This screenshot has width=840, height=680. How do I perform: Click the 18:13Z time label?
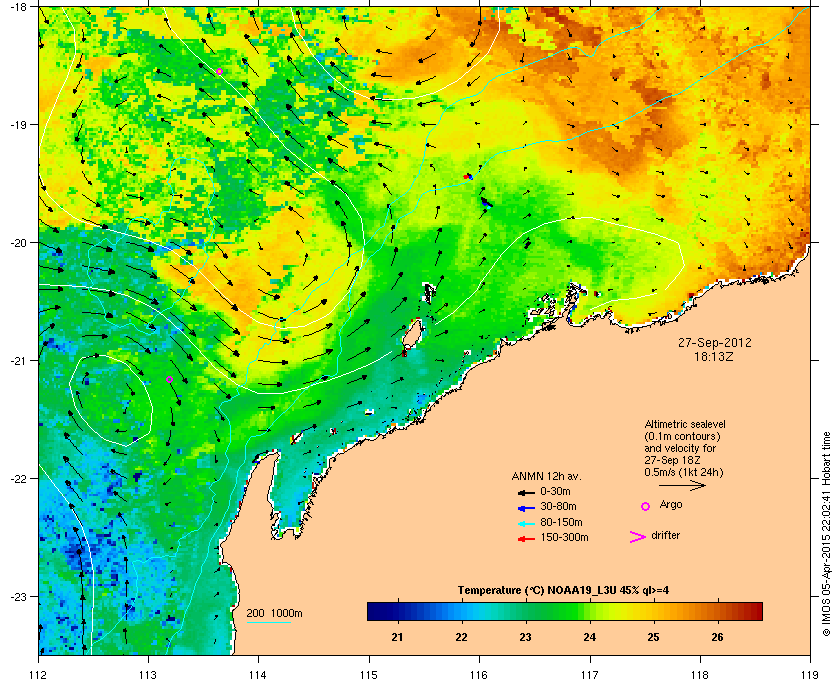click(713, 356)
